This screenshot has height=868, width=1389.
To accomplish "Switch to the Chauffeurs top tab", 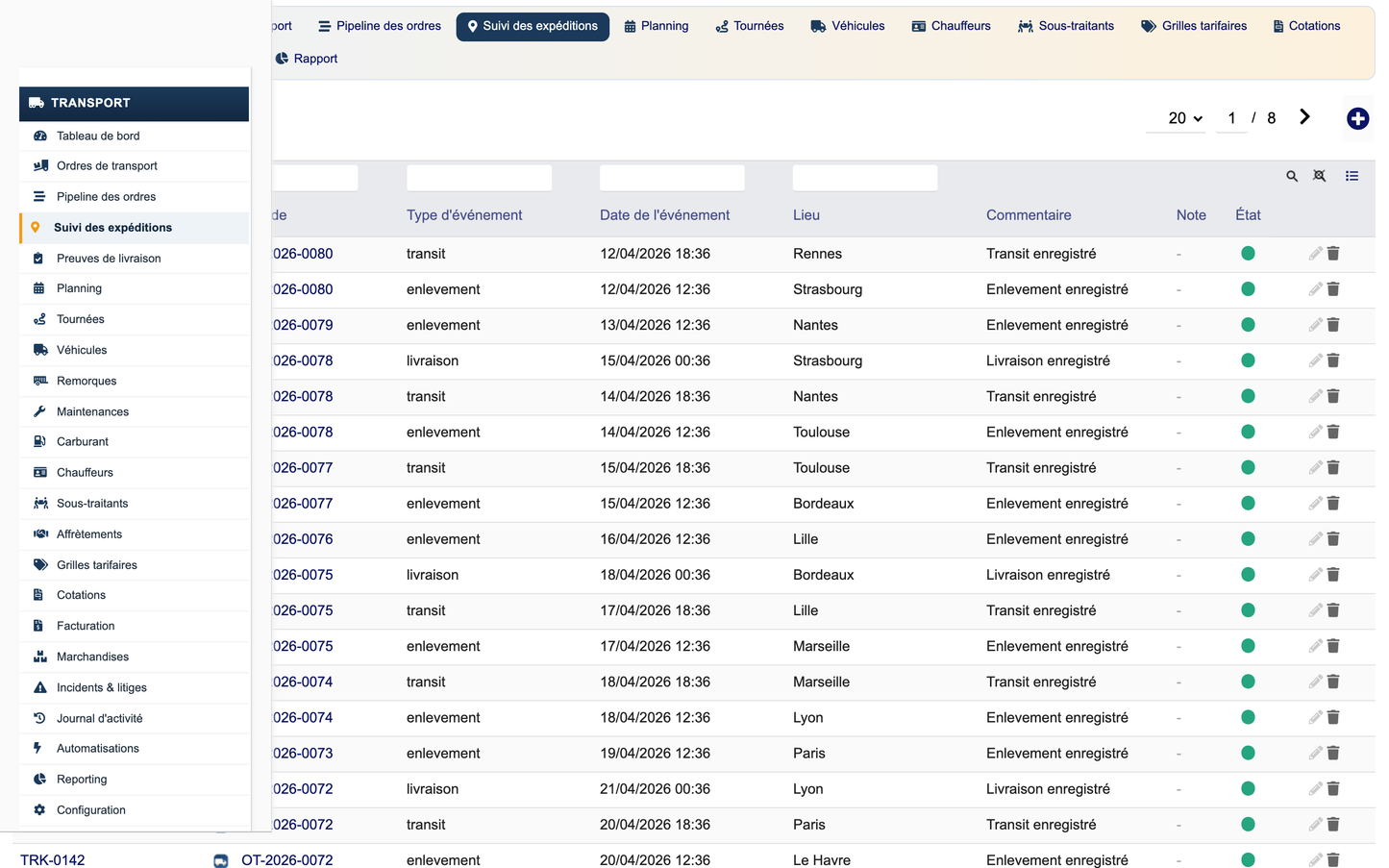I will tap(951, 26).
